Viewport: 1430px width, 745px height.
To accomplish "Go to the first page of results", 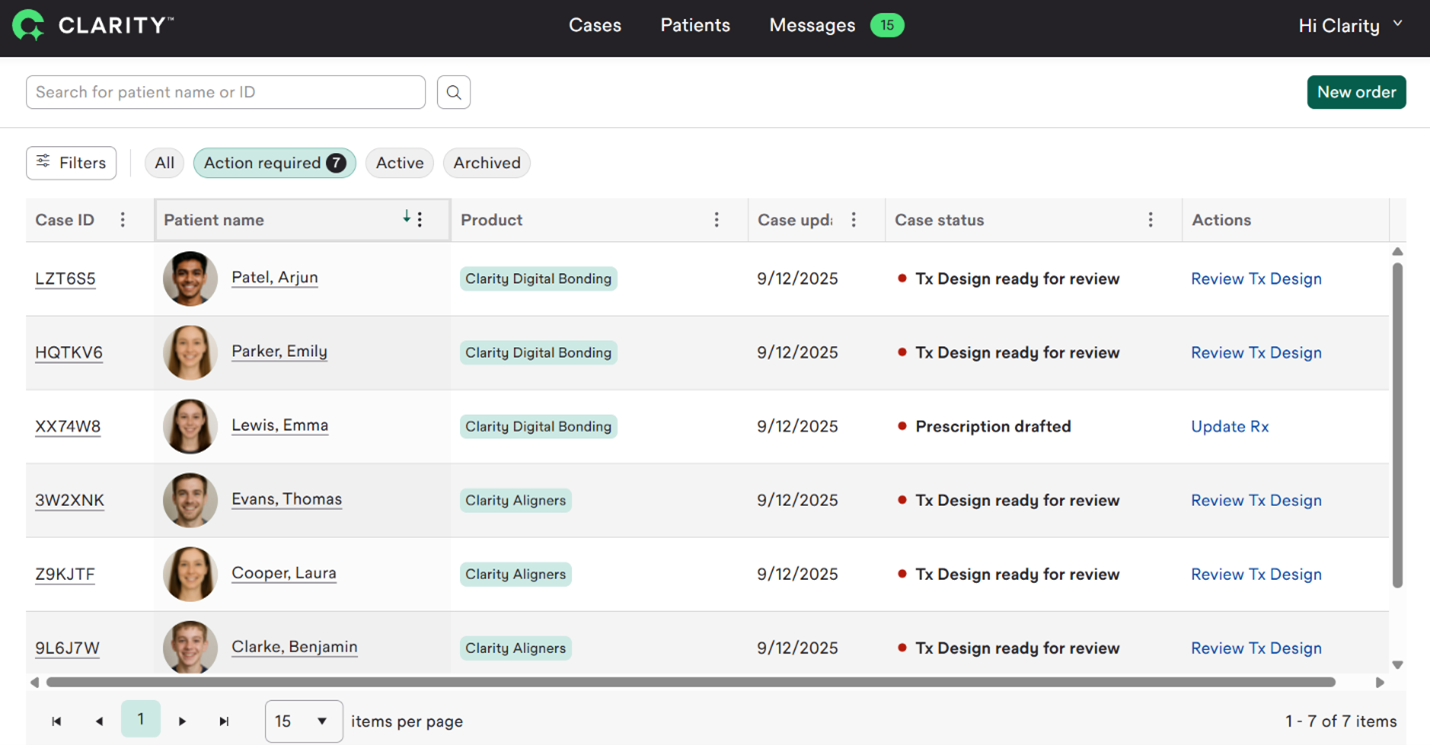I will click(x=57, y=721).
